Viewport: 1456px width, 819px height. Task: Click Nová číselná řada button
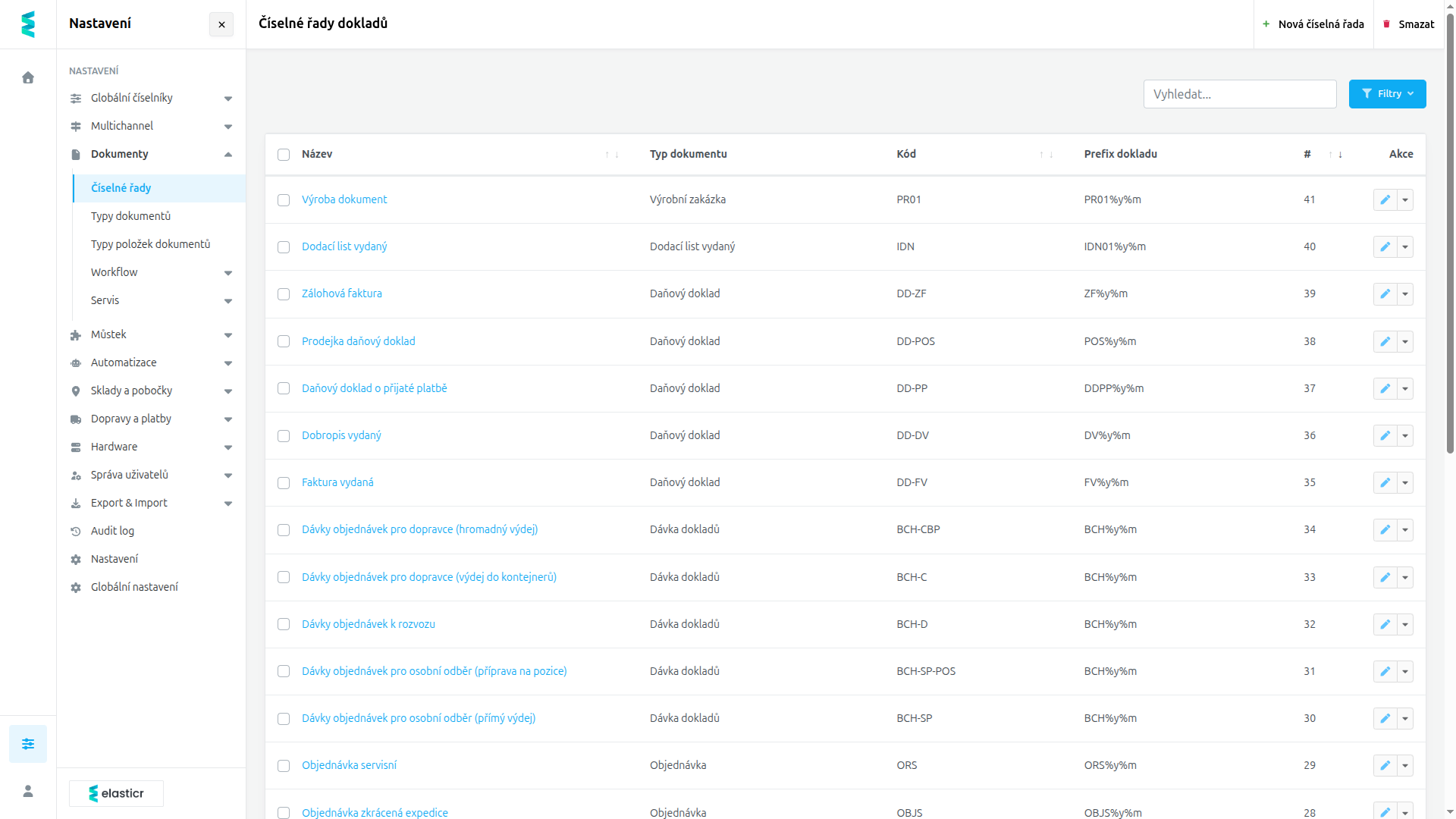(1313, 24)
